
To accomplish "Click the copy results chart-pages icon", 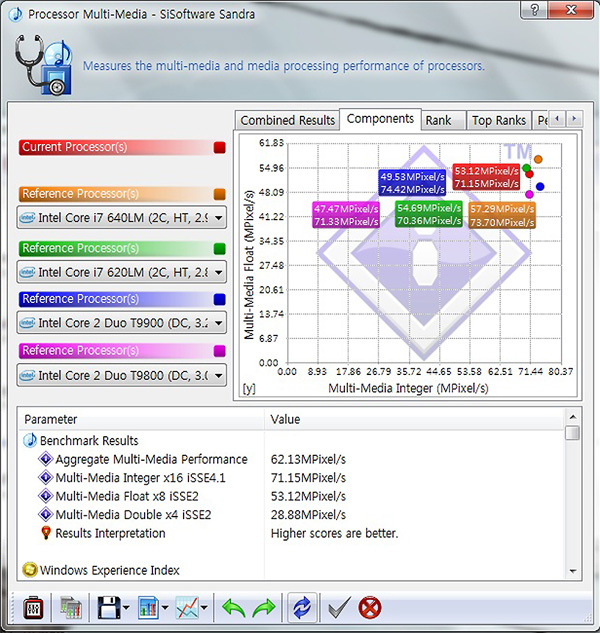I will point(71,608).
